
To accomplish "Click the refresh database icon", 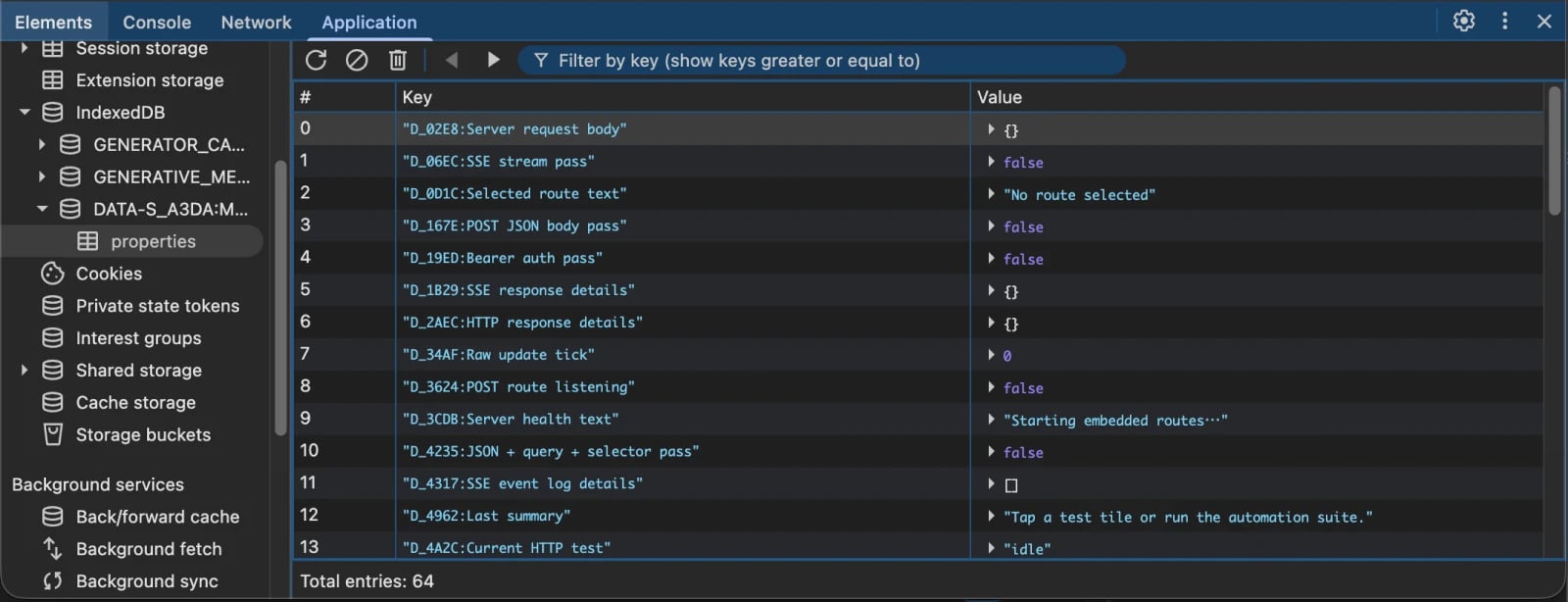I will click(316, 60).
